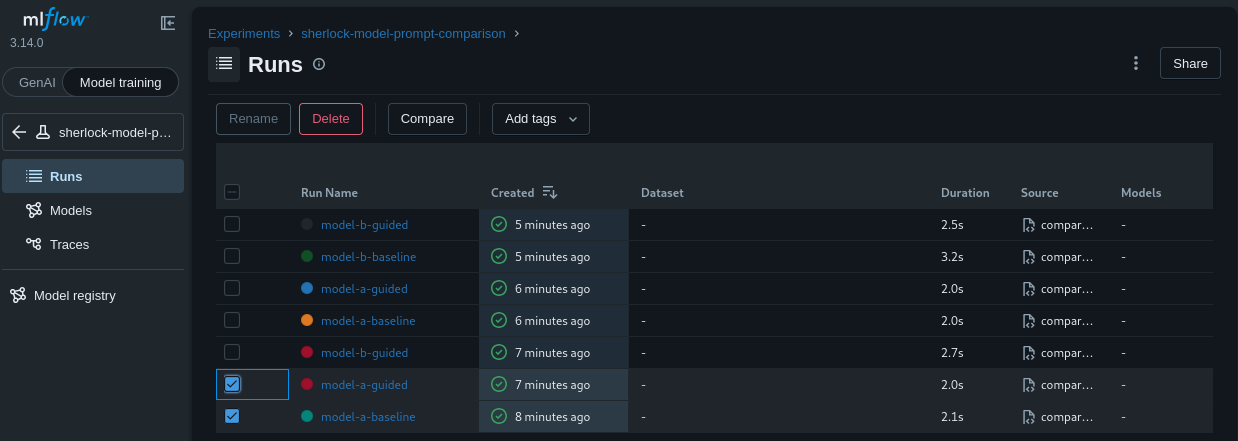The width and height of the screenshot is (1238, 441).
Task: Switch to the GenAI mode tab
Action: pos(37,82)
